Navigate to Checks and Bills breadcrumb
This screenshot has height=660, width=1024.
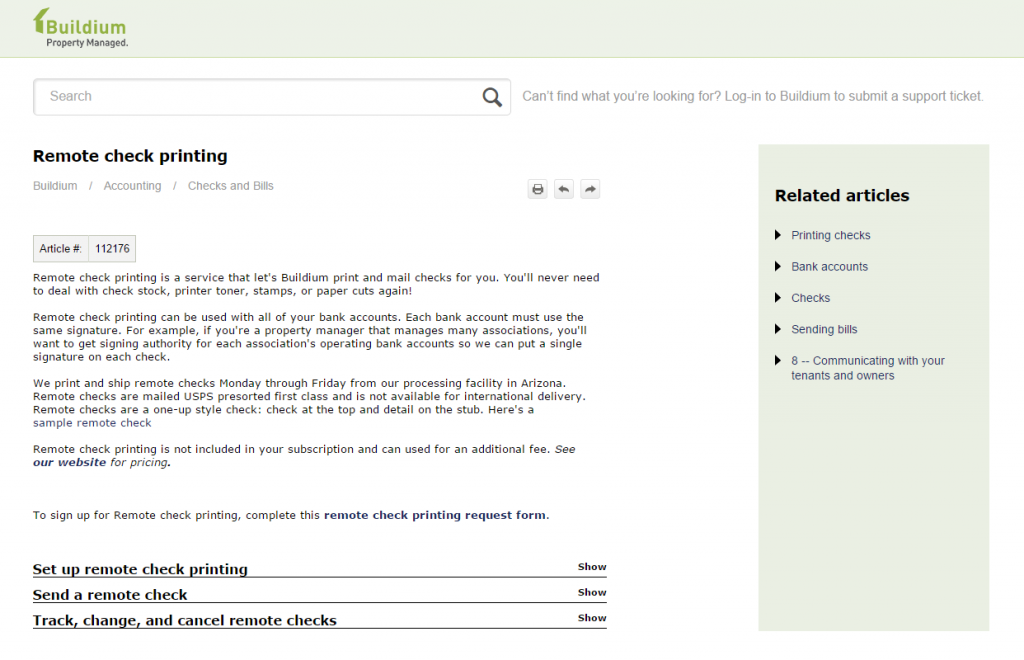pos(230,186)
